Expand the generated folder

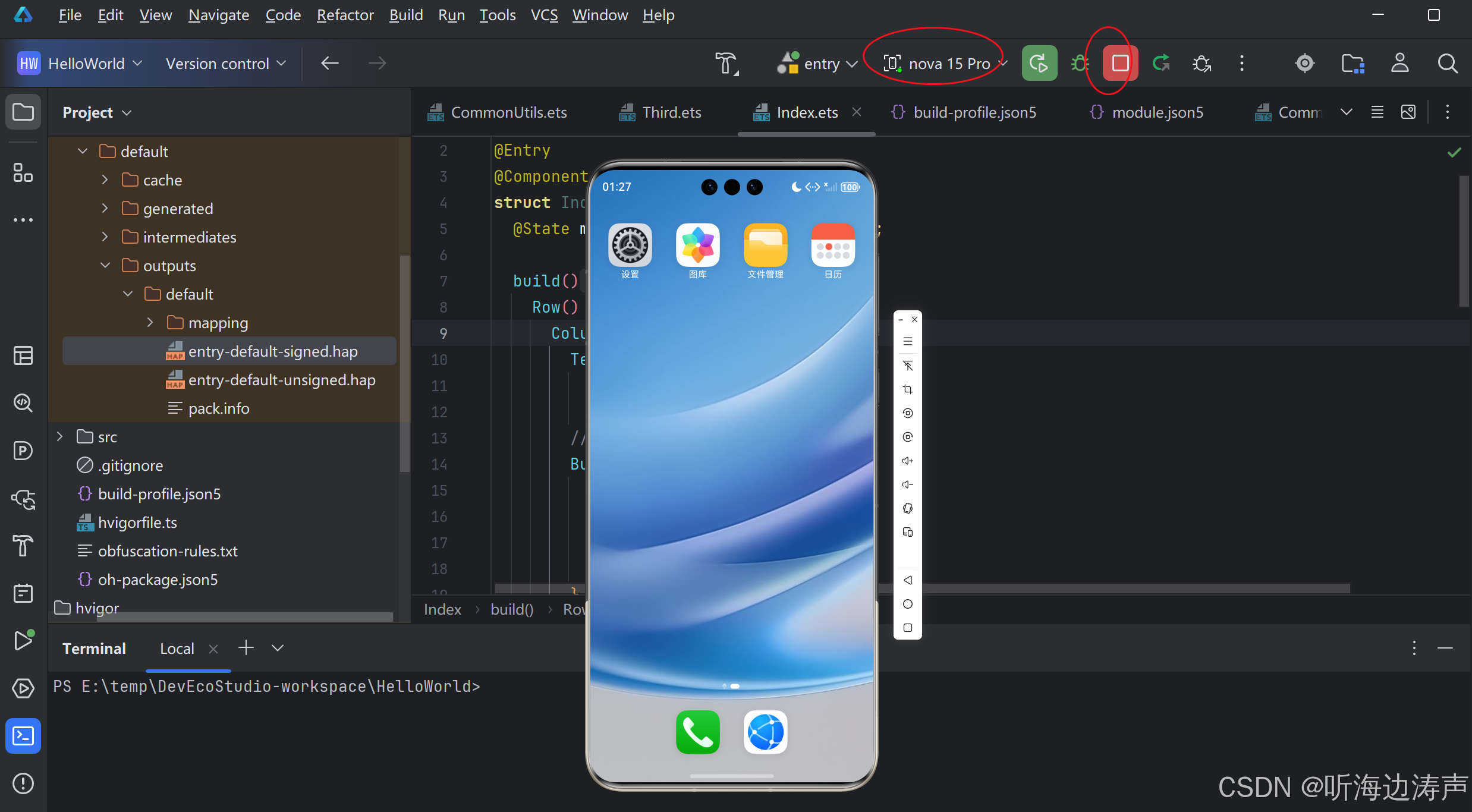pos(105,208)
